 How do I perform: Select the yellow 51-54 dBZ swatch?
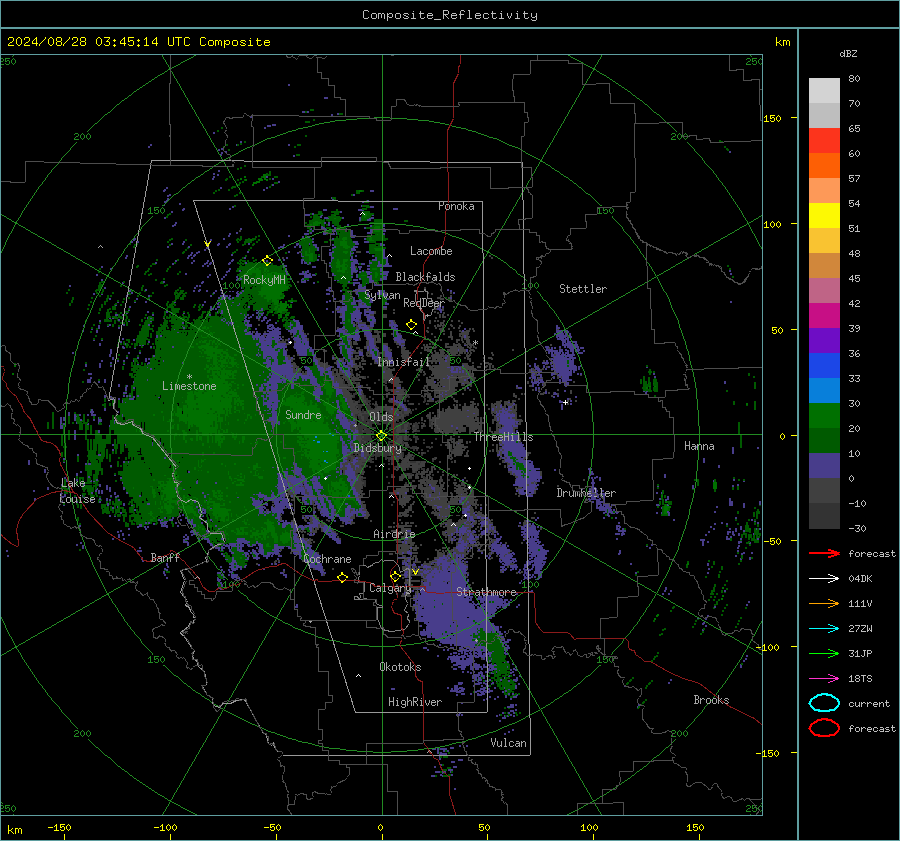[824, 216]
